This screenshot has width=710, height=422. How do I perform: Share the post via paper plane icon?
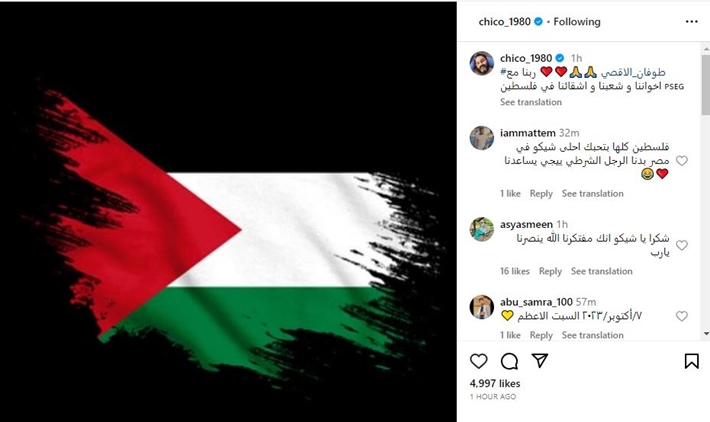540,360
